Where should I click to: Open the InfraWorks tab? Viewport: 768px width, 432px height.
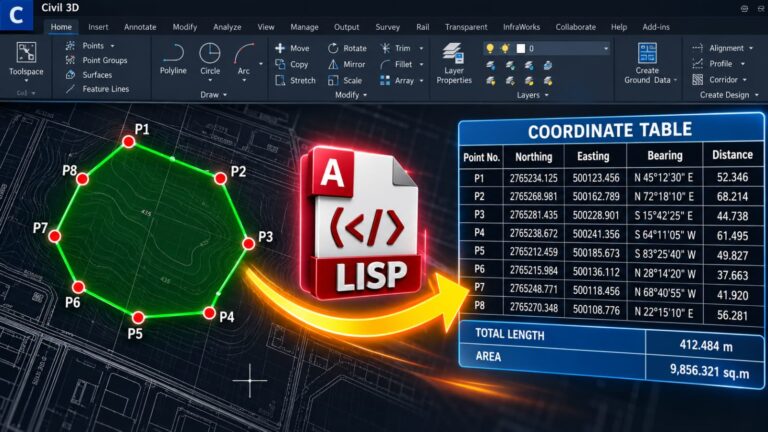click(x=521, y=27)
